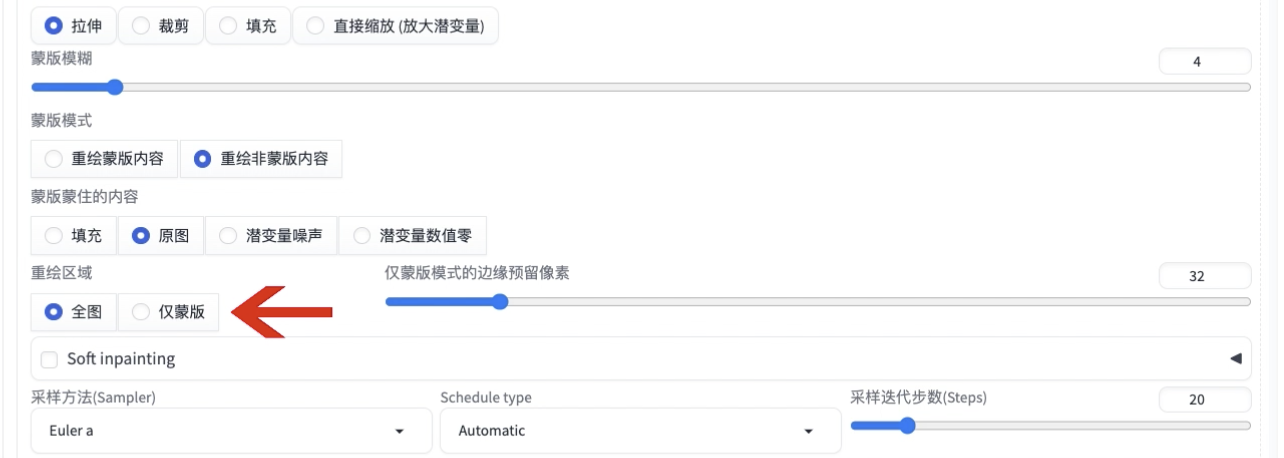Choose 重绘蒙版内容 mask mode
The height and width of the screenshot is (458, 1284).
click(105, 158)
